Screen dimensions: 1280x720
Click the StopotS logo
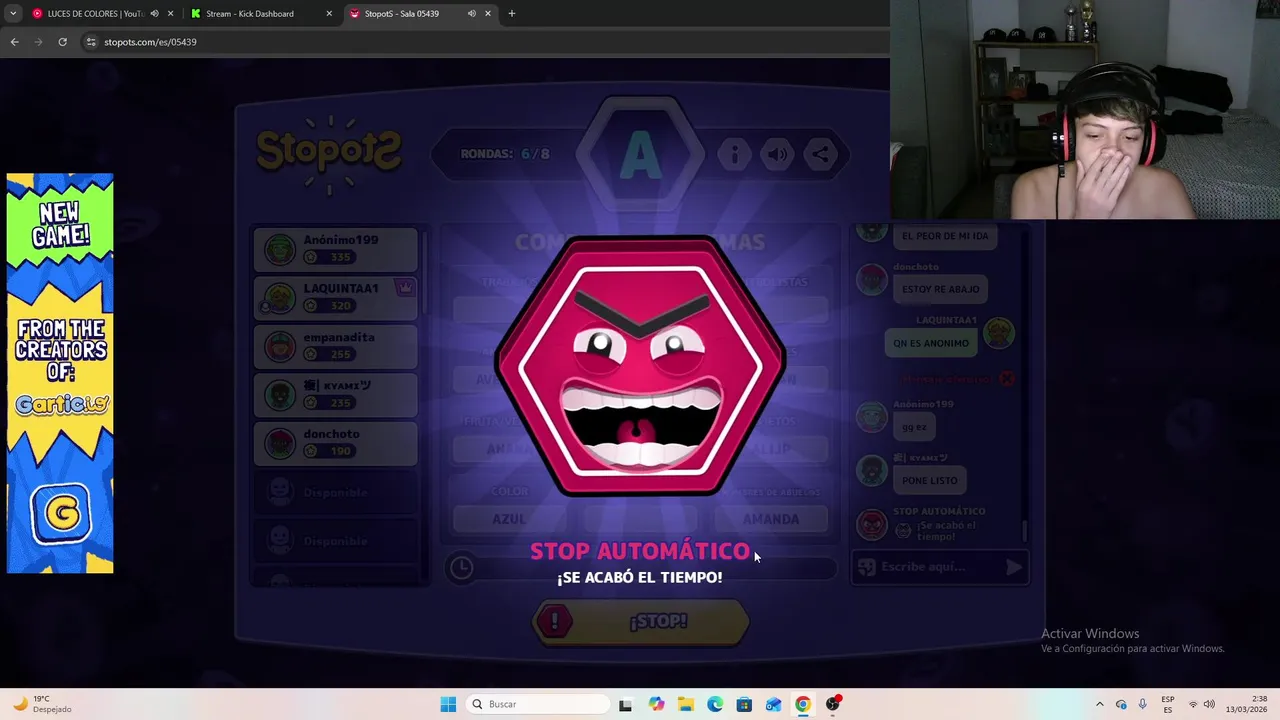point(329,154)
